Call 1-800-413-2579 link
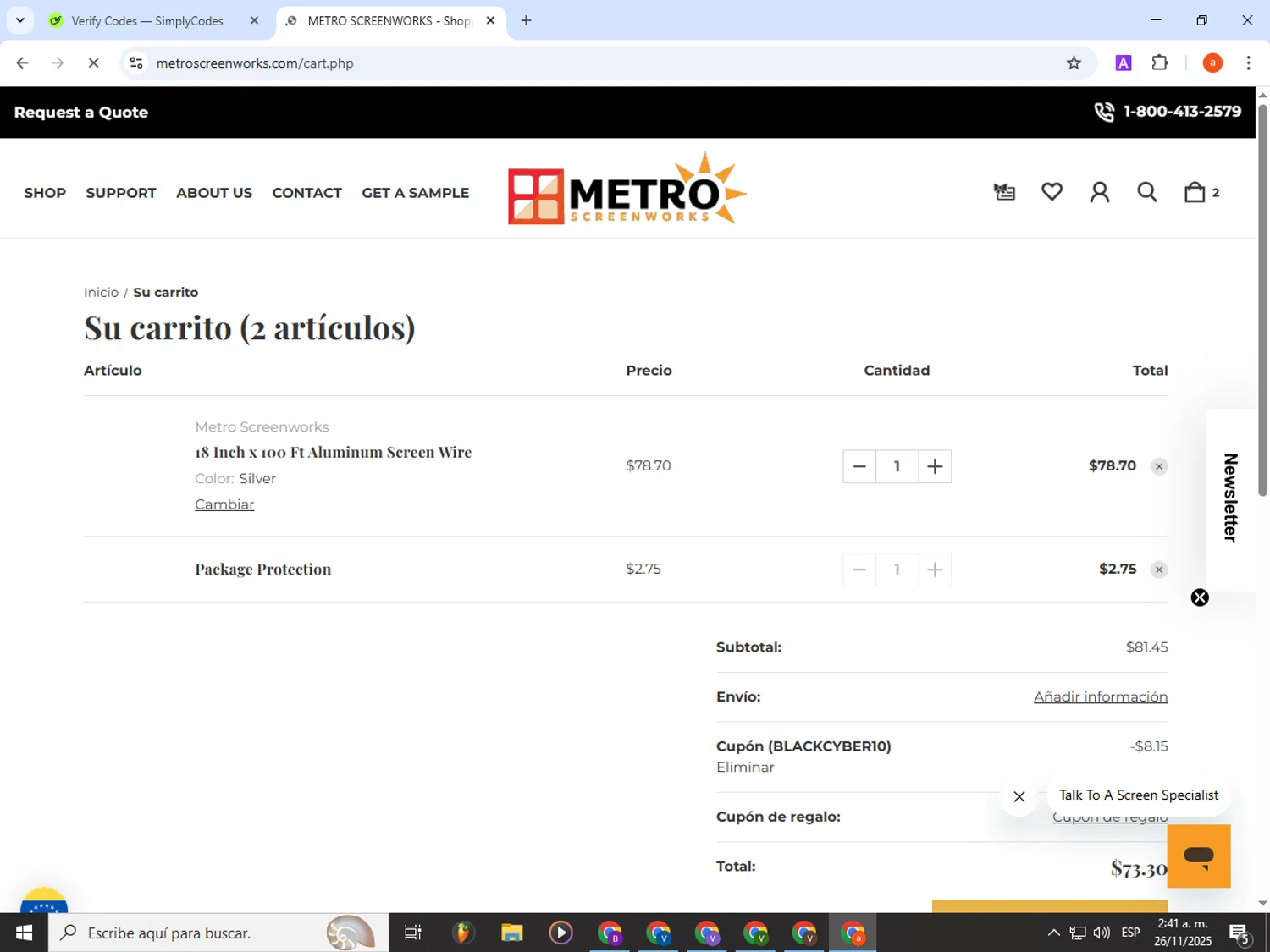 (1182, 112)
